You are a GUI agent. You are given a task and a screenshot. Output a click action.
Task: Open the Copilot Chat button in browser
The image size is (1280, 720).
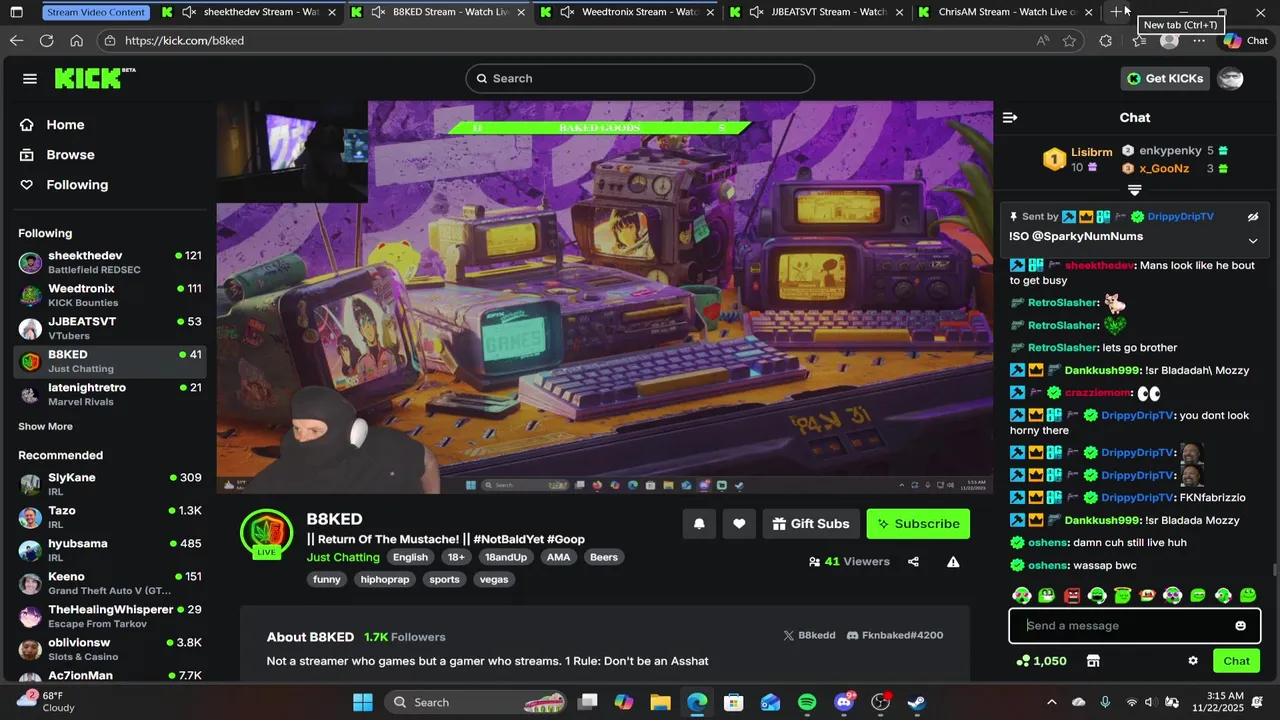1246,41
